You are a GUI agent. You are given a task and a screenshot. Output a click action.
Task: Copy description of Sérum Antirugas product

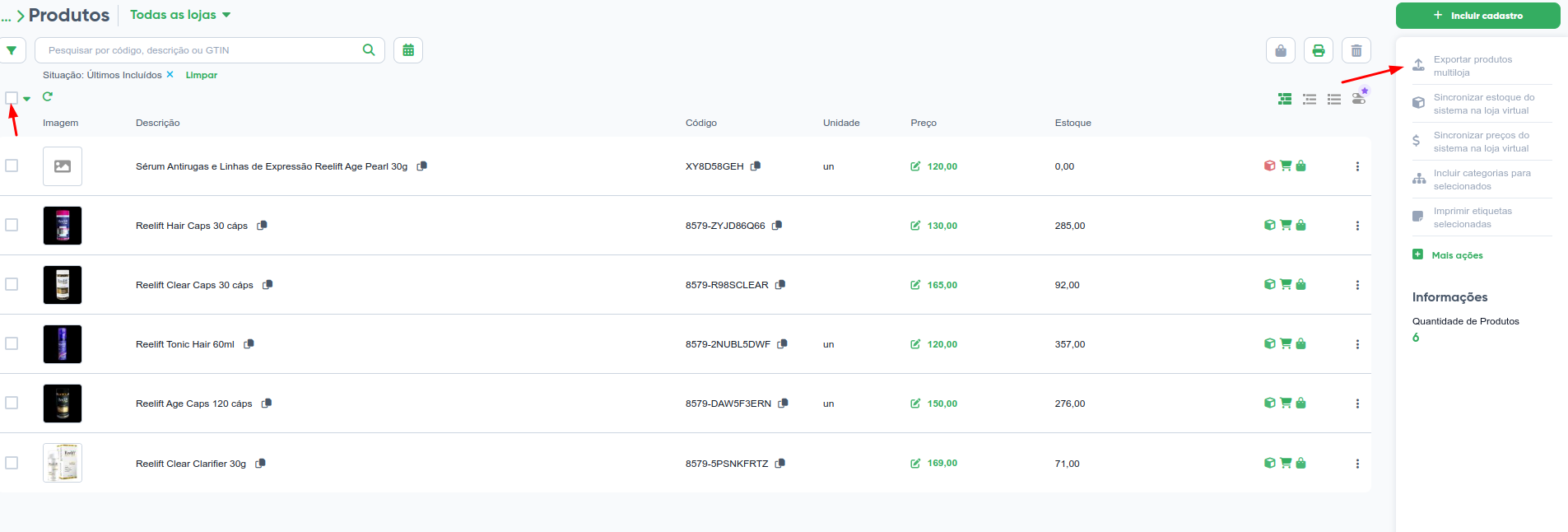[x=422, y=166]
